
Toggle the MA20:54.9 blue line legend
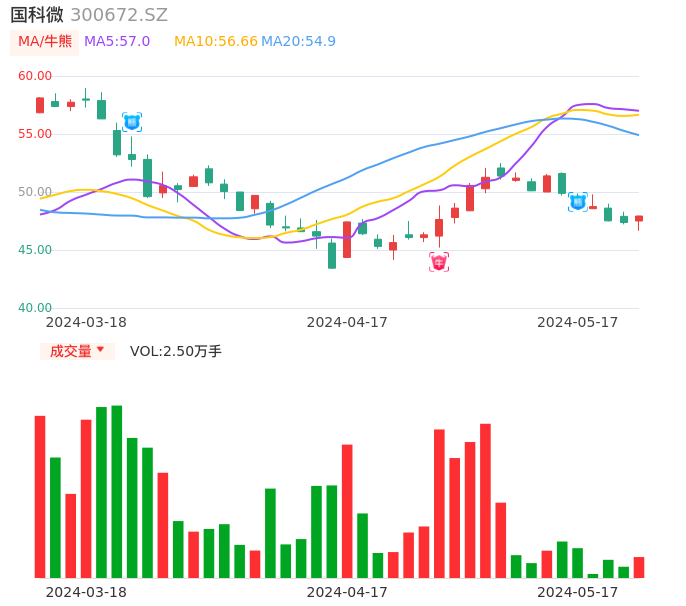click(298, 41)
